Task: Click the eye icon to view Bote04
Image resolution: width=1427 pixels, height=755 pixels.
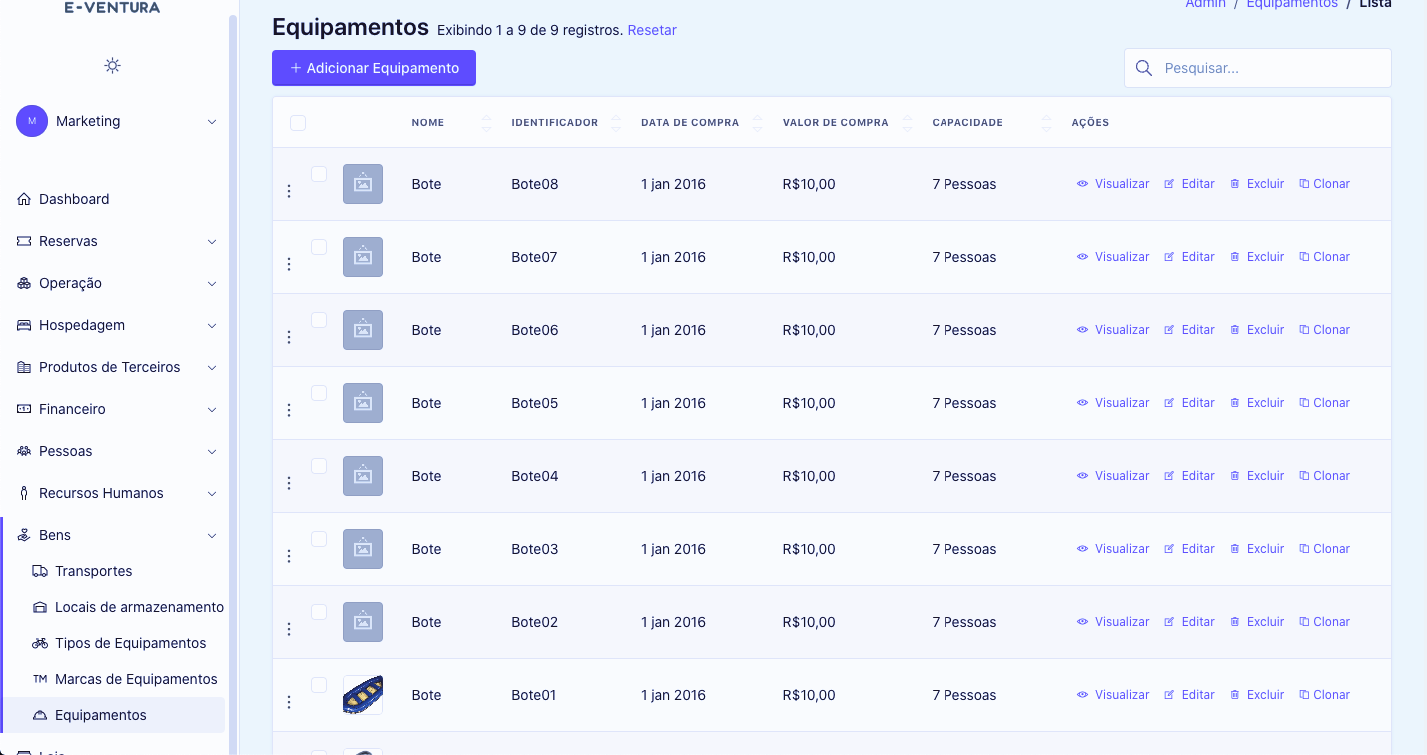Action: point(1082,476)
